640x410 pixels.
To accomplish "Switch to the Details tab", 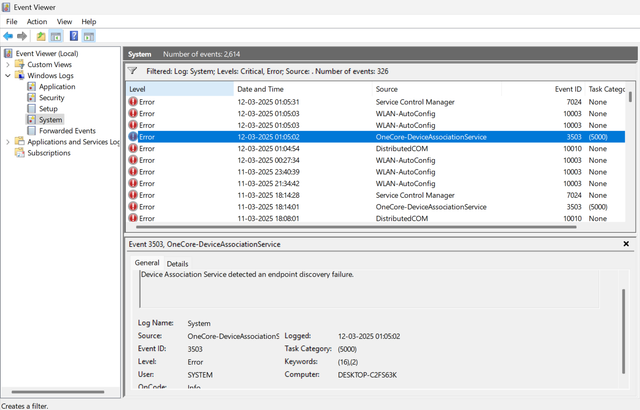I will coord(178,264).
